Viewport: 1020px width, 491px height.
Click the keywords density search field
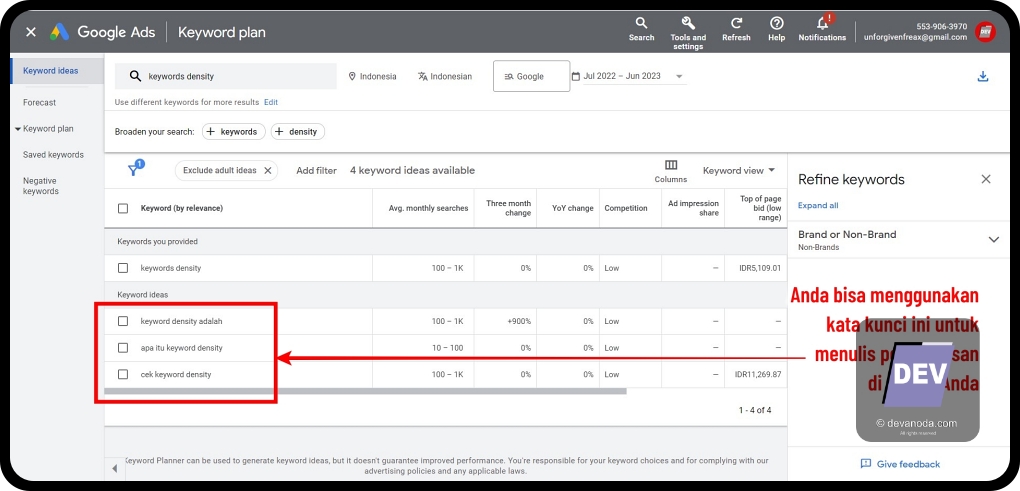[226, 76]
